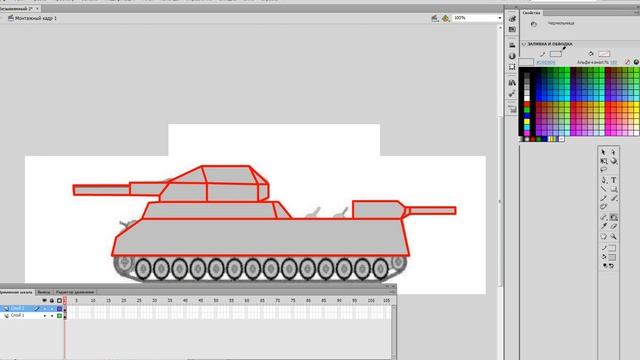Viewport: 640px width, 360px height.
Task: Close the Безымянный-2 document tab
Action: pos(37,9)
